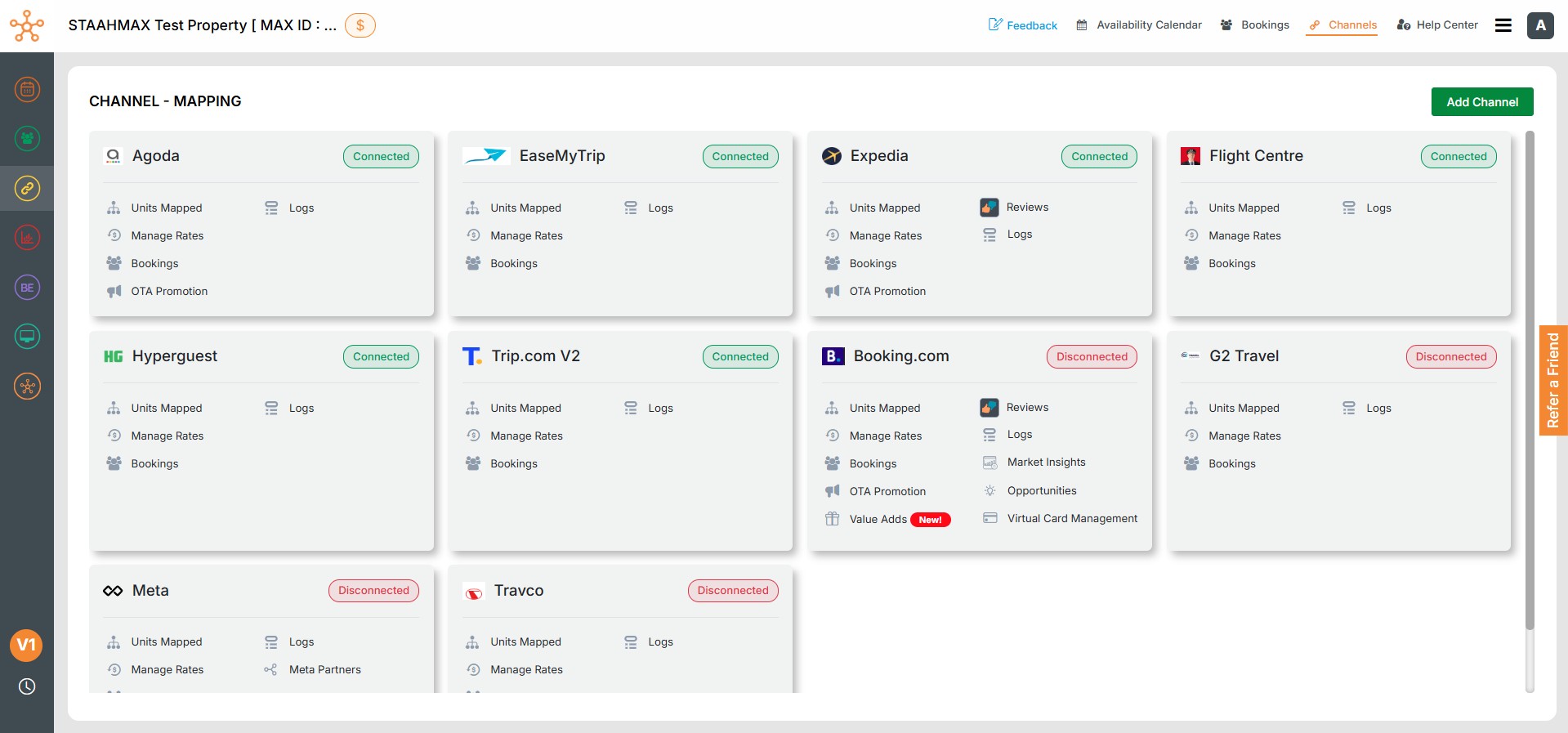
Task: Click the Booking.com B logo icon
Action: point(833,356)
